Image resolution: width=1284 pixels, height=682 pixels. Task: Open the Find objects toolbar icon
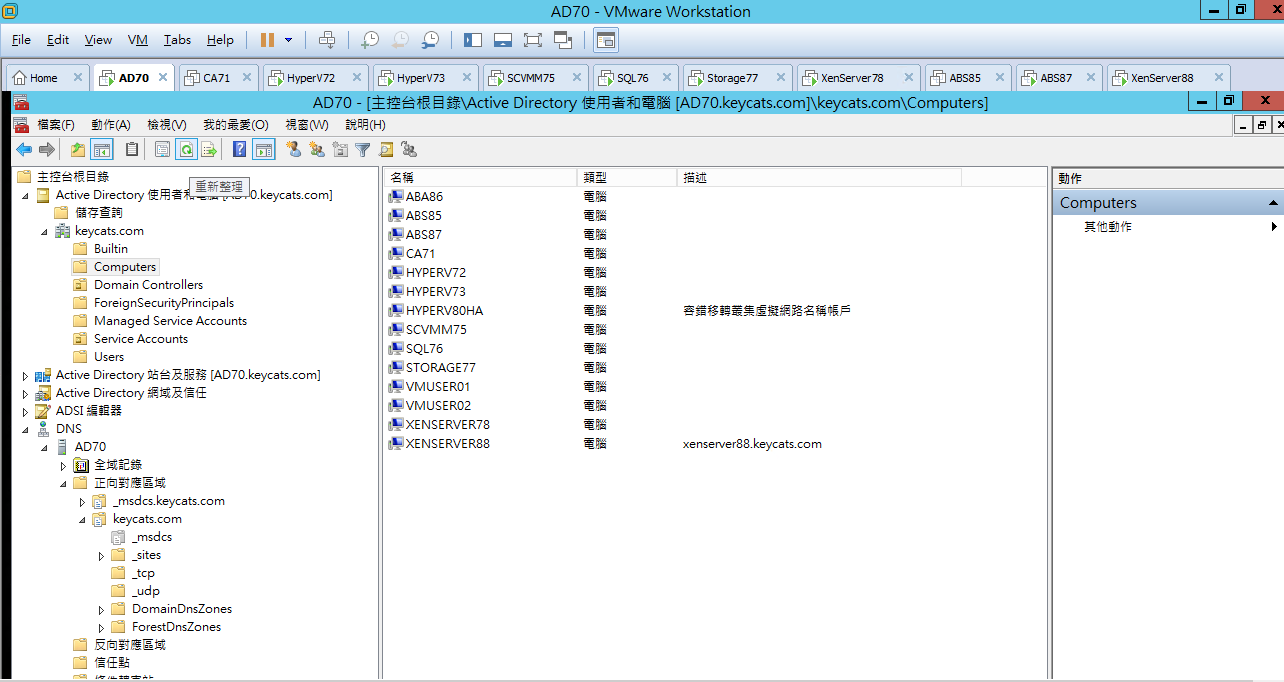pyautogui.click(x=385, y=150)
